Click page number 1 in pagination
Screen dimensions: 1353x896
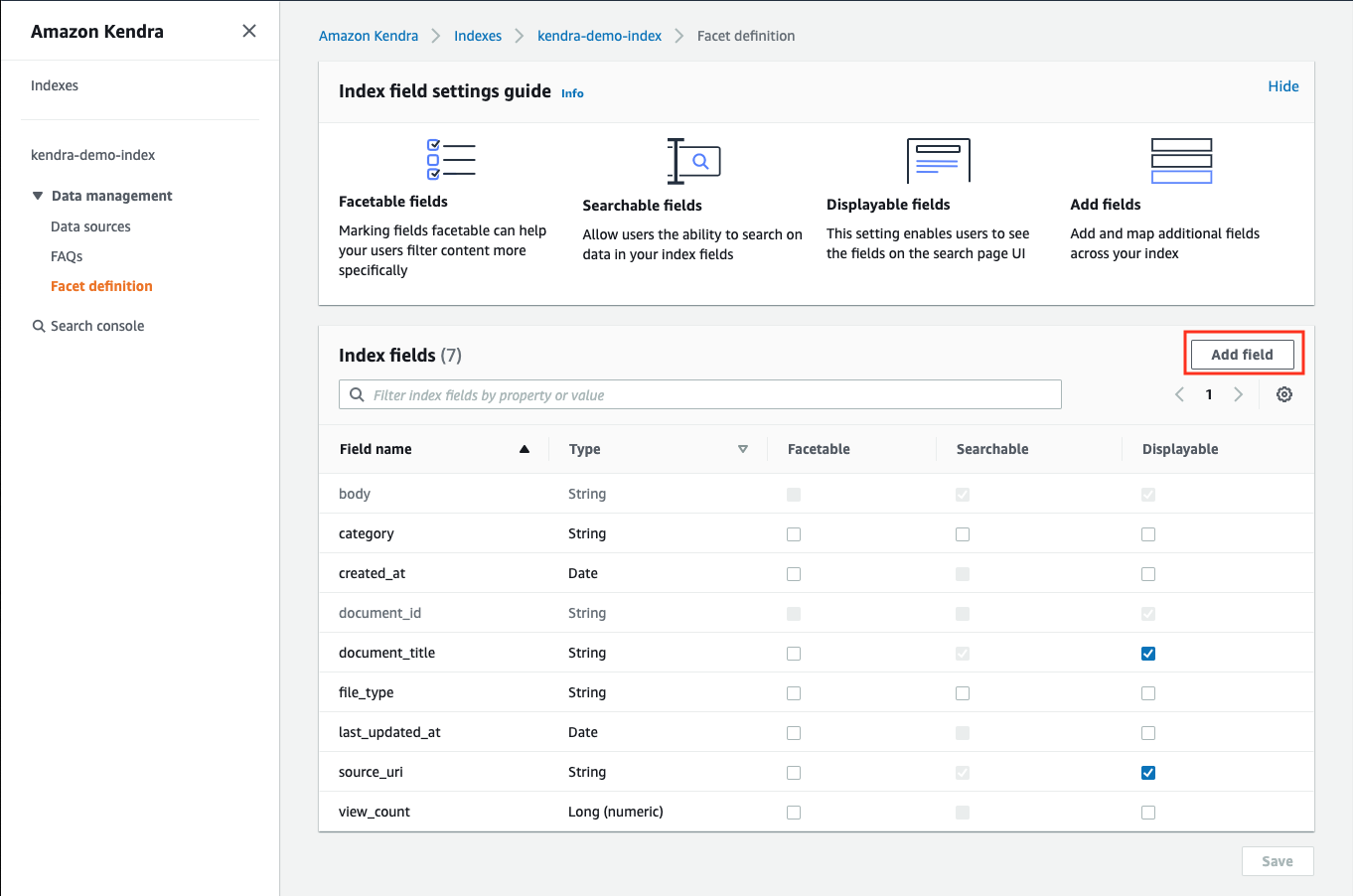(x=1209, y=394)
